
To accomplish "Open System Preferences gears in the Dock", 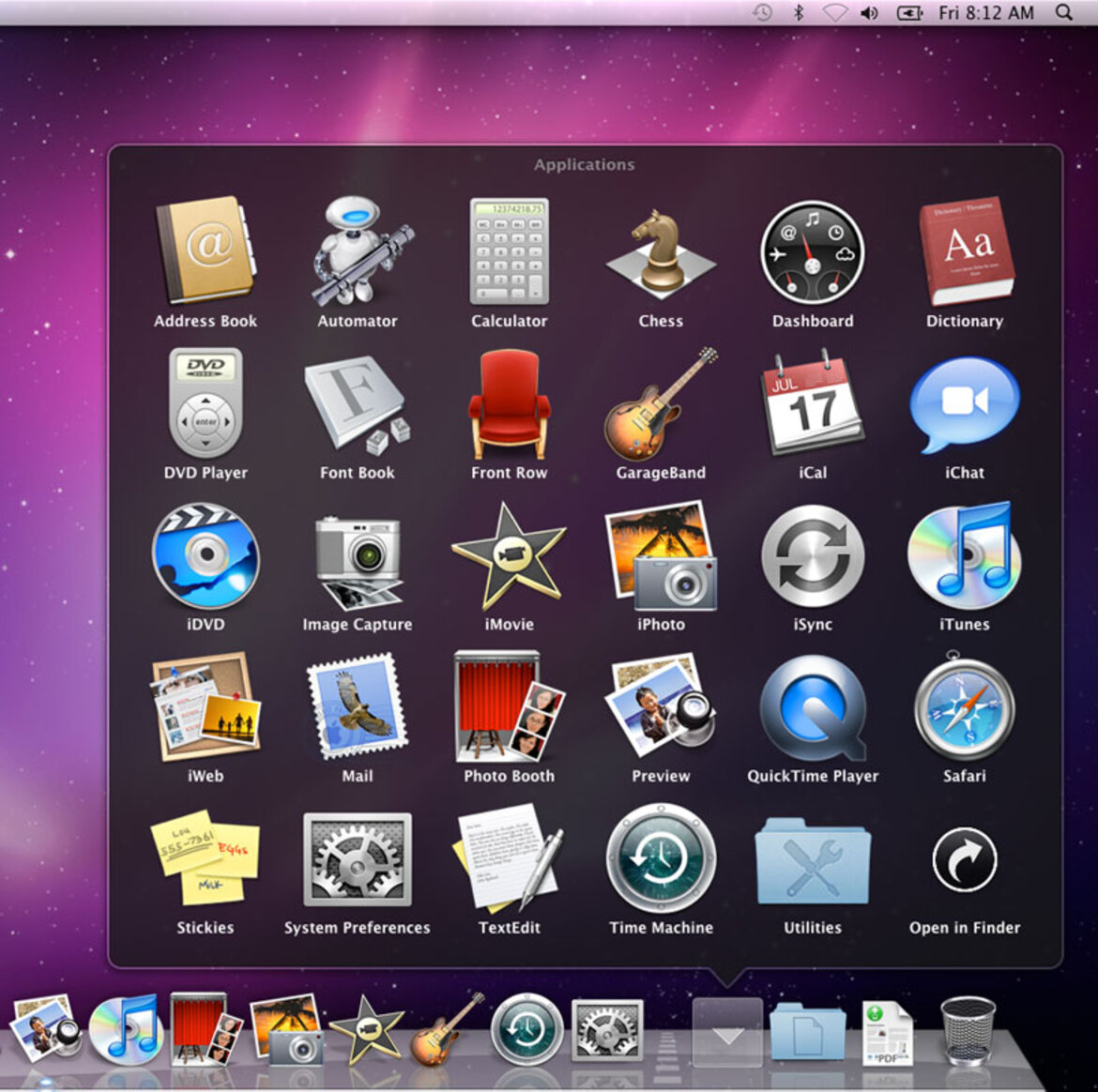I will coord(607,1030).
